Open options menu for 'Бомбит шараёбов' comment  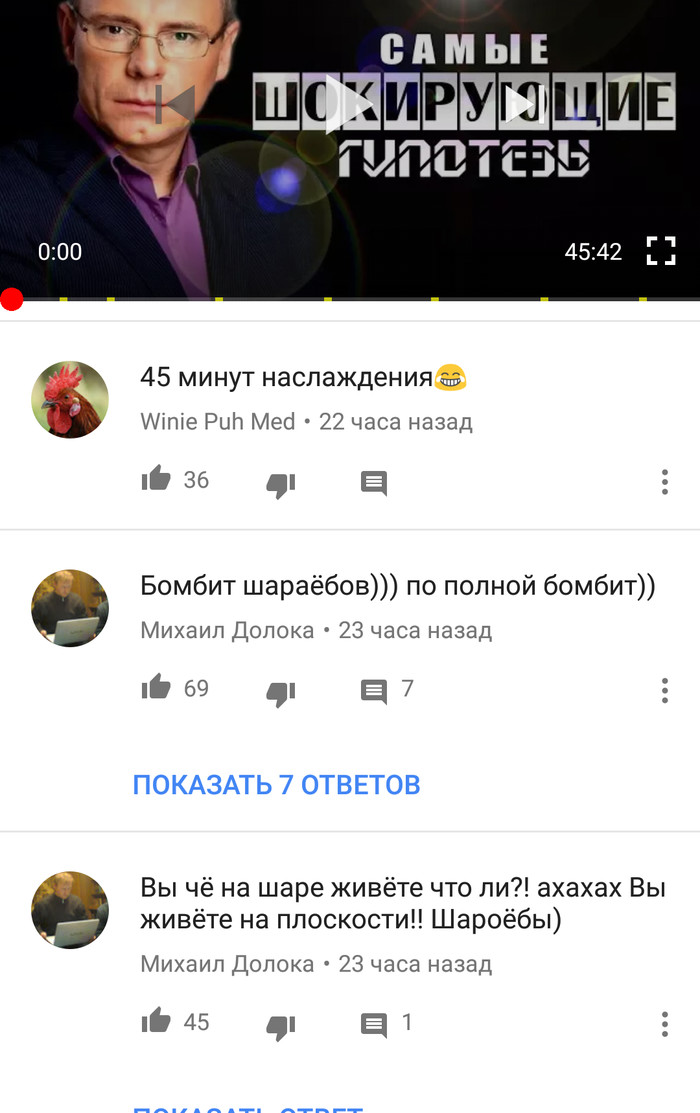(665, 690)
